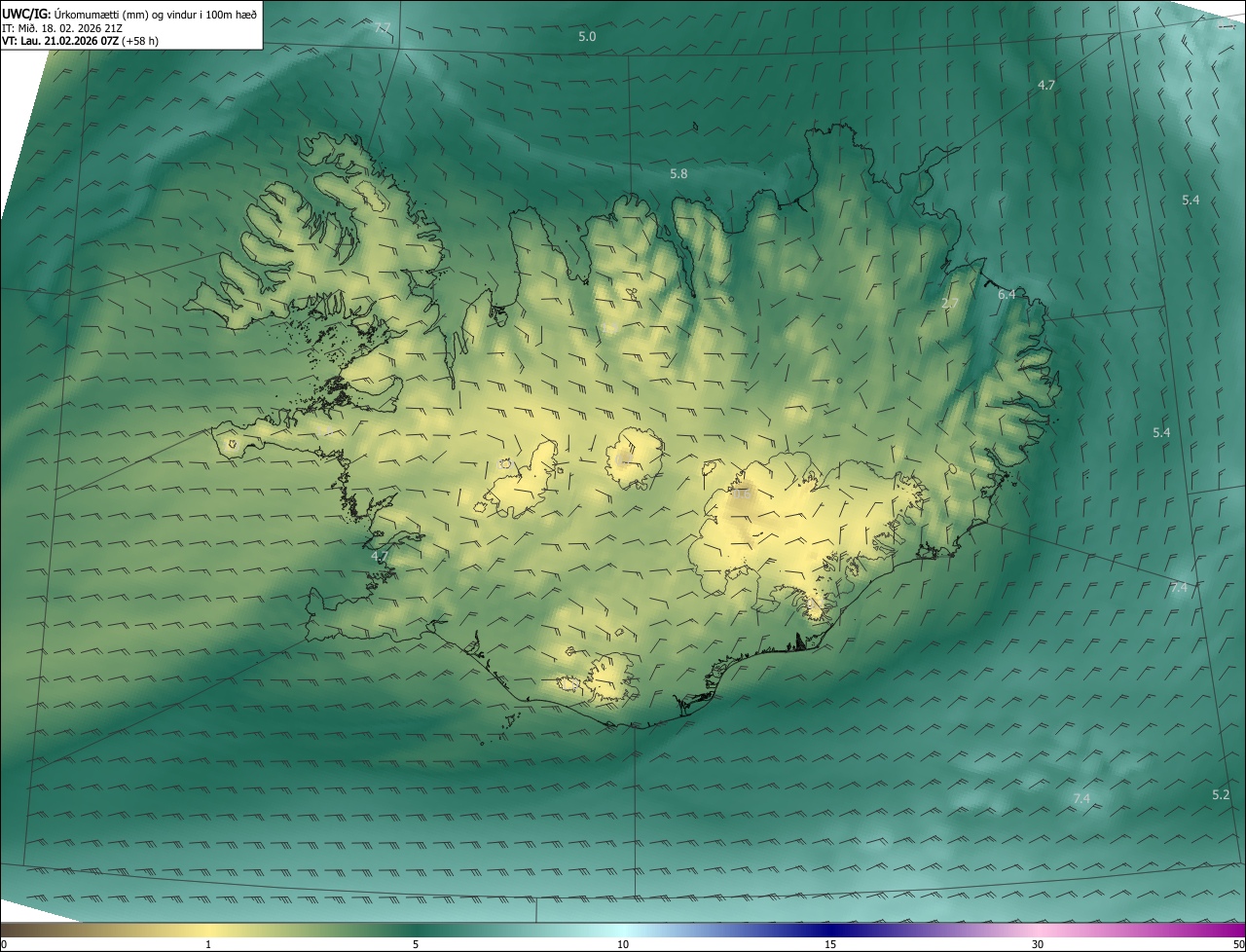Click the '6.4' value label off the east coast
Image resolution: width=1246 pixels, height=952 pixels.
(1007, 294)
